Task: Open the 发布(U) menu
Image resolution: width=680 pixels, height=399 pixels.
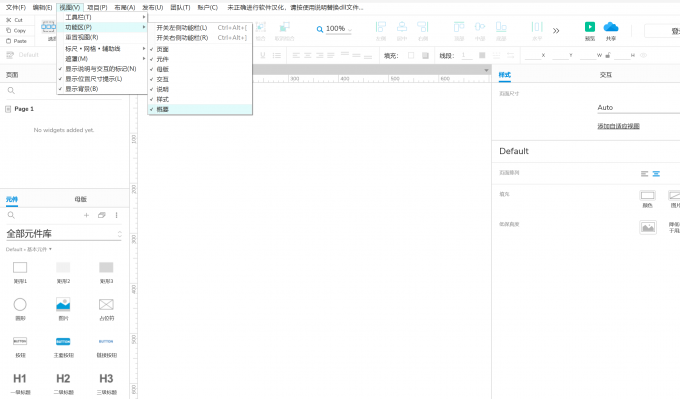Action: [x=153, y=7]
